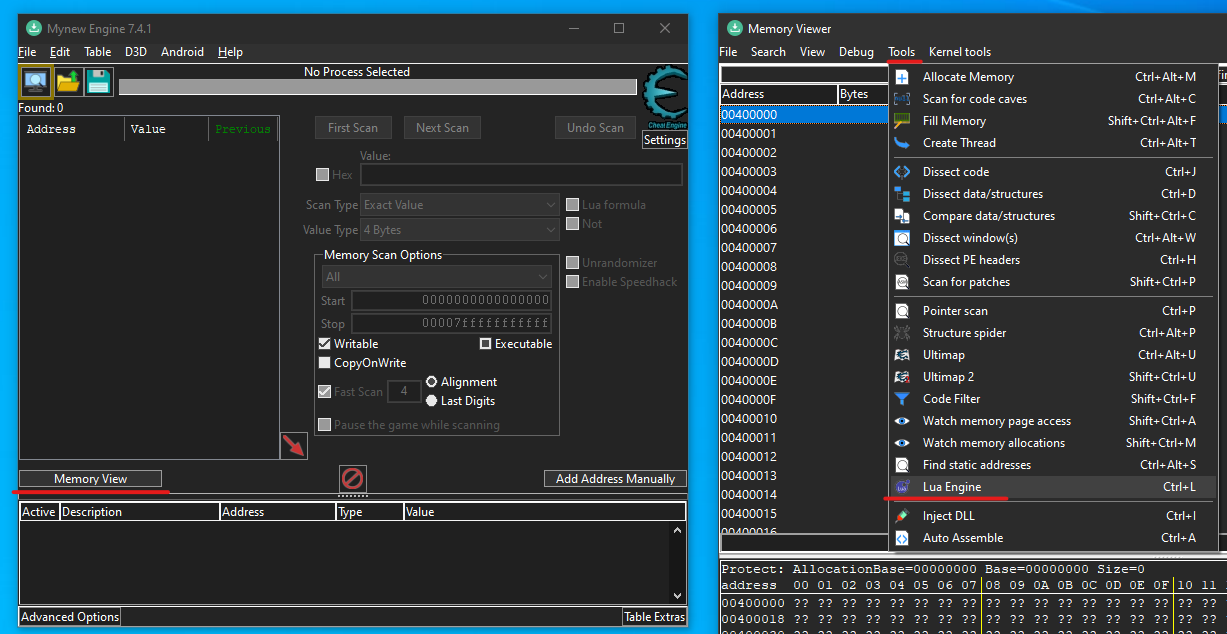
Task: Uncheck the Writable checkbox
Action: point(324,344)
